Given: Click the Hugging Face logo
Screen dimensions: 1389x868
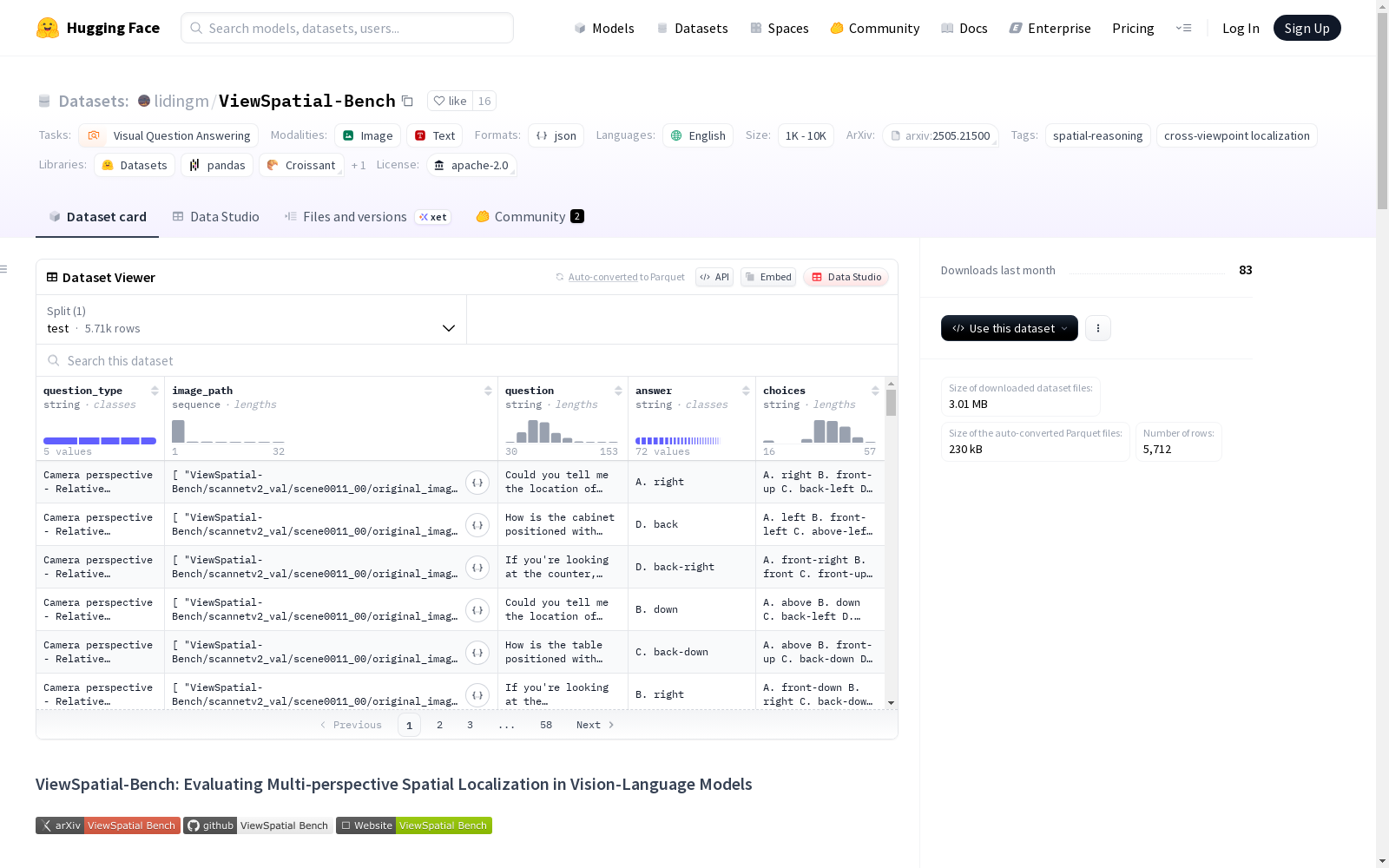Looking at the screenshot, I should [98, 28].
